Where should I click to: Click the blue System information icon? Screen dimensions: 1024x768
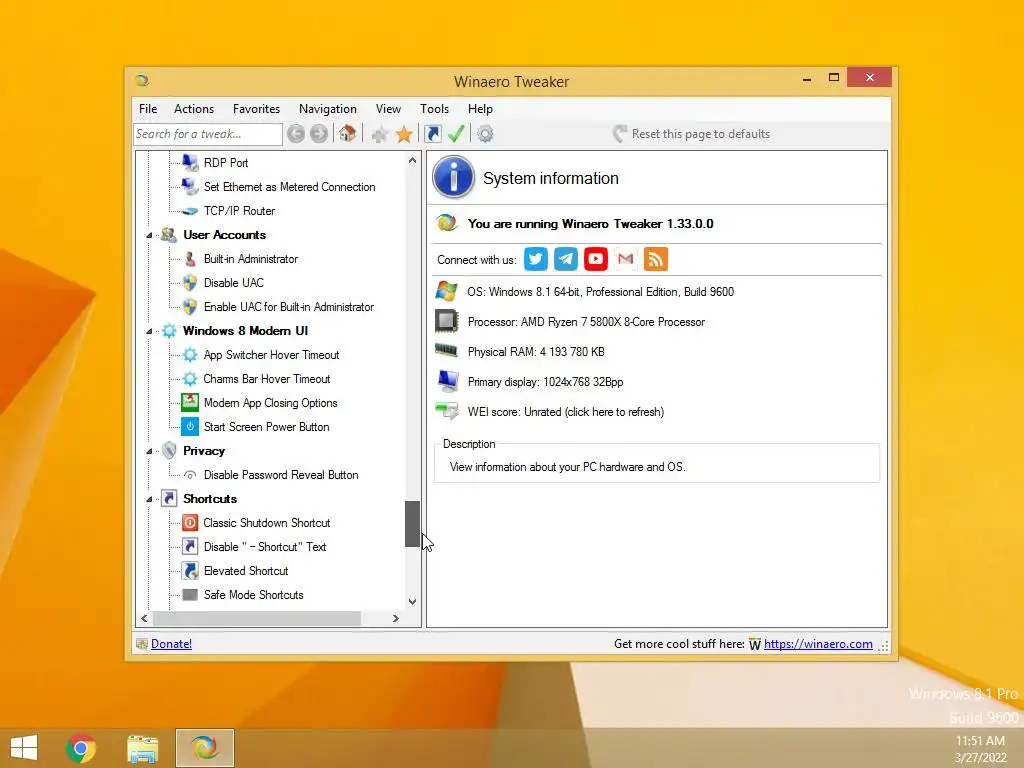pyautogui.click(x=453, y=177)
